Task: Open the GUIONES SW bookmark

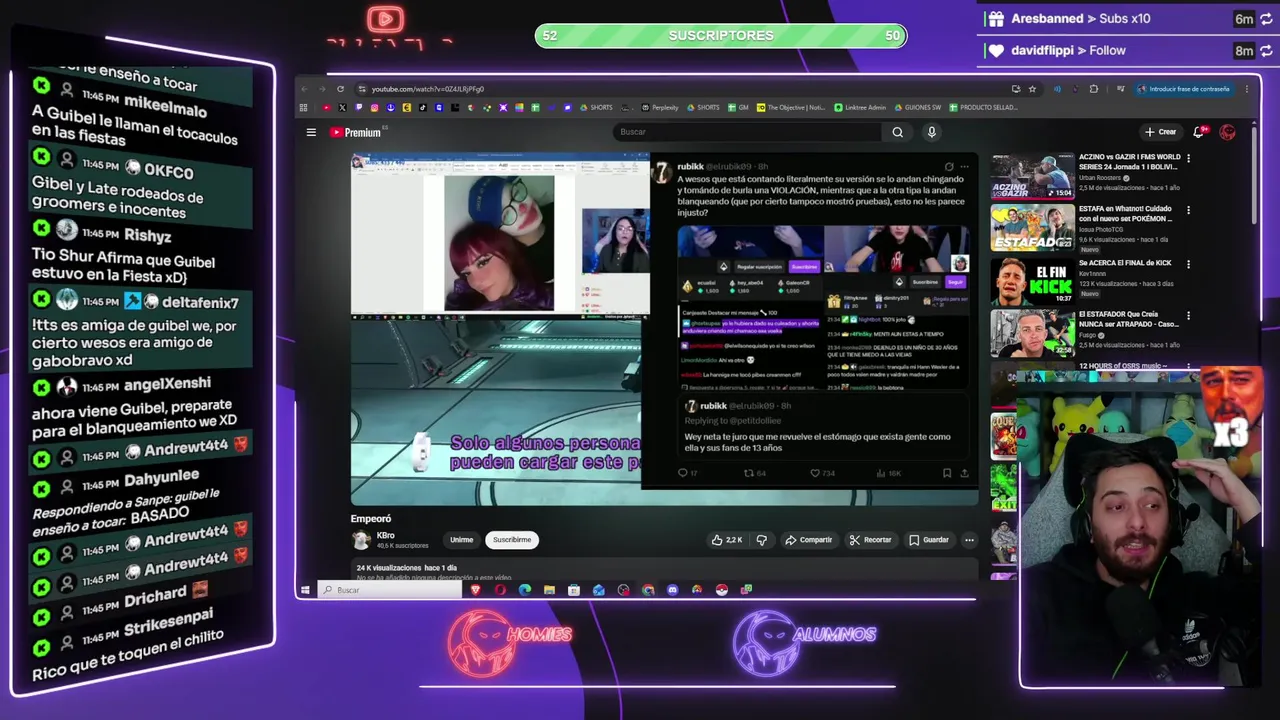Action: click(917, 108)
